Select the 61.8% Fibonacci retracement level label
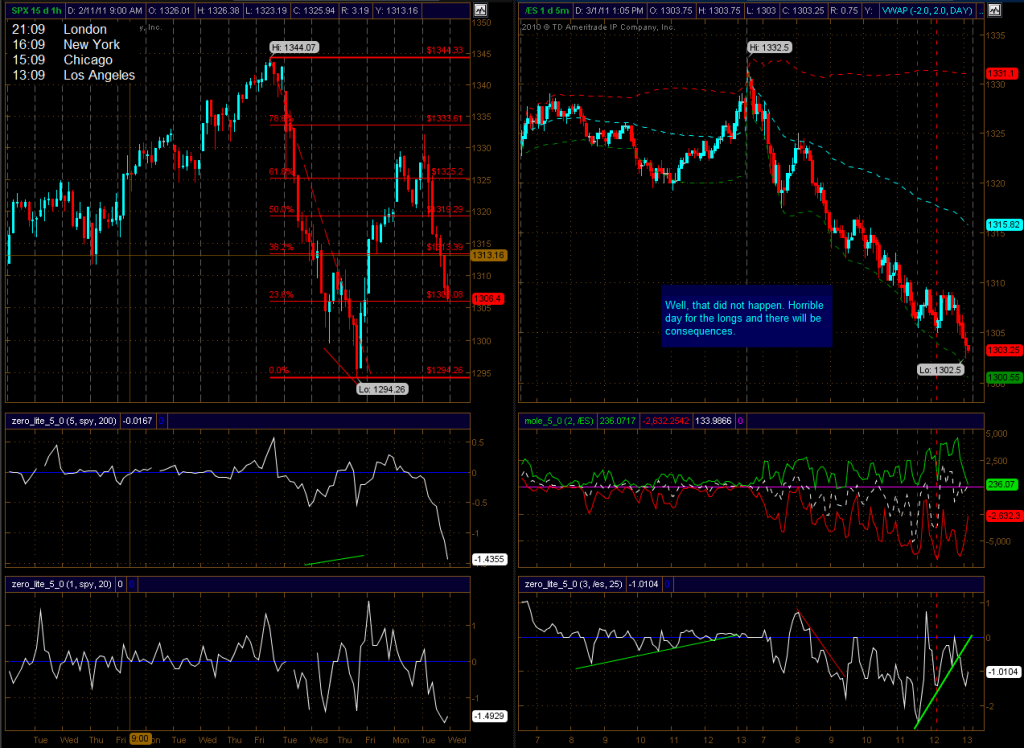This screenshot has height=748, width=1024. coord(280,171)
